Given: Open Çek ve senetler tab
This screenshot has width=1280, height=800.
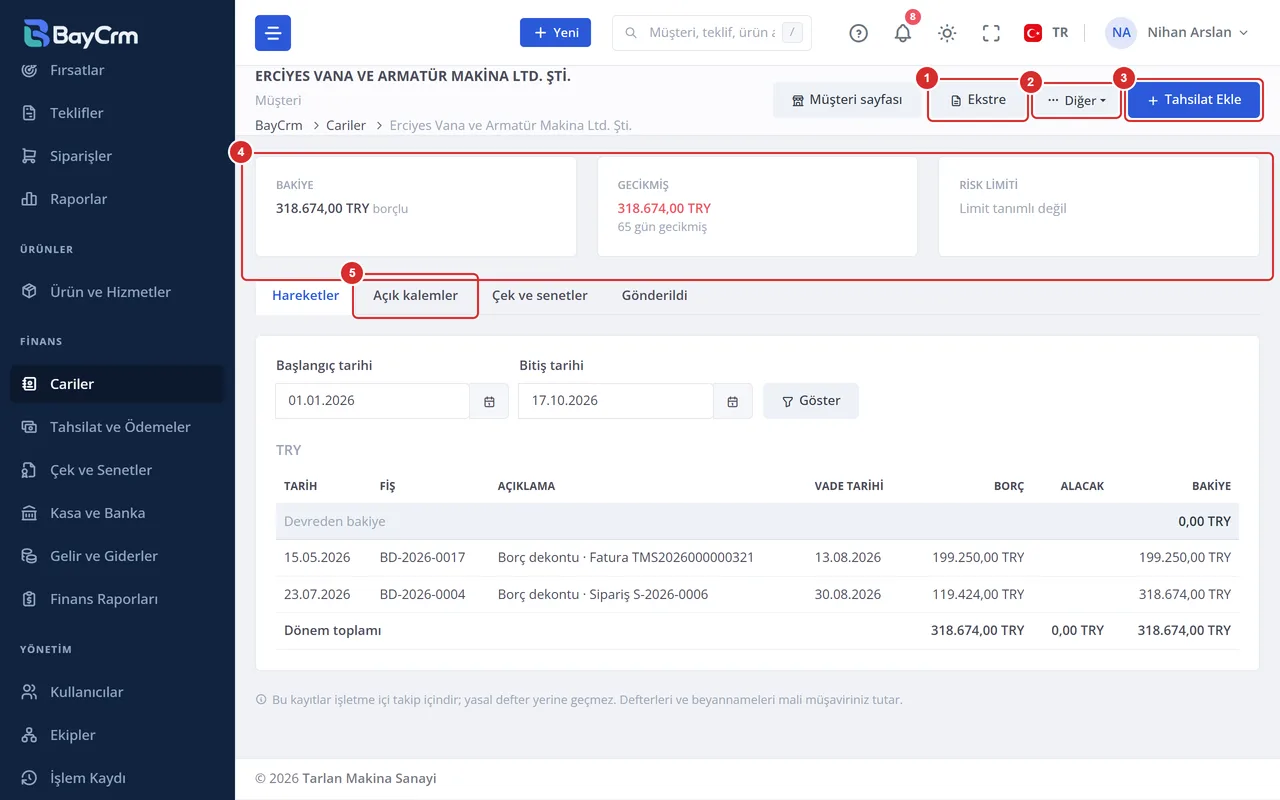Looking at the screenshot, I should coord(540,296).
